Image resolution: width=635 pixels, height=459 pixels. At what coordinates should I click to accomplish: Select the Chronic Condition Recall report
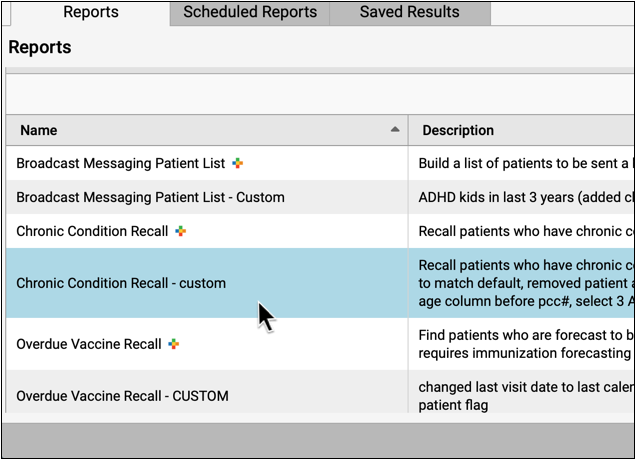click(92, 231)
